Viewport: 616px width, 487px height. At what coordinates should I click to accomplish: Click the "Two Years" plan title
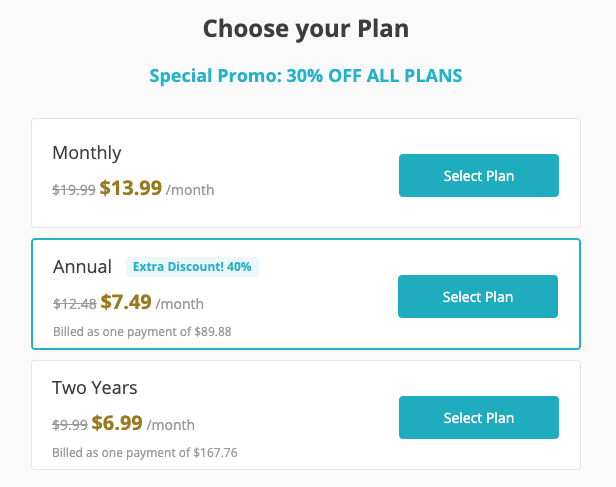point(95,387)
